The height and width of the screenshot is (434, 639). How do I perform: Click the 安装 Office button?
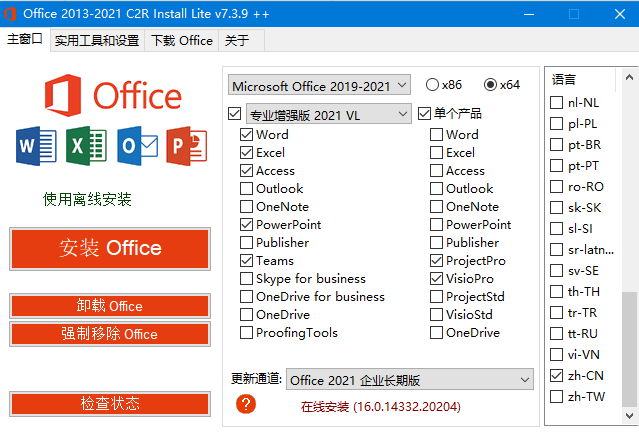click(110, 249)
